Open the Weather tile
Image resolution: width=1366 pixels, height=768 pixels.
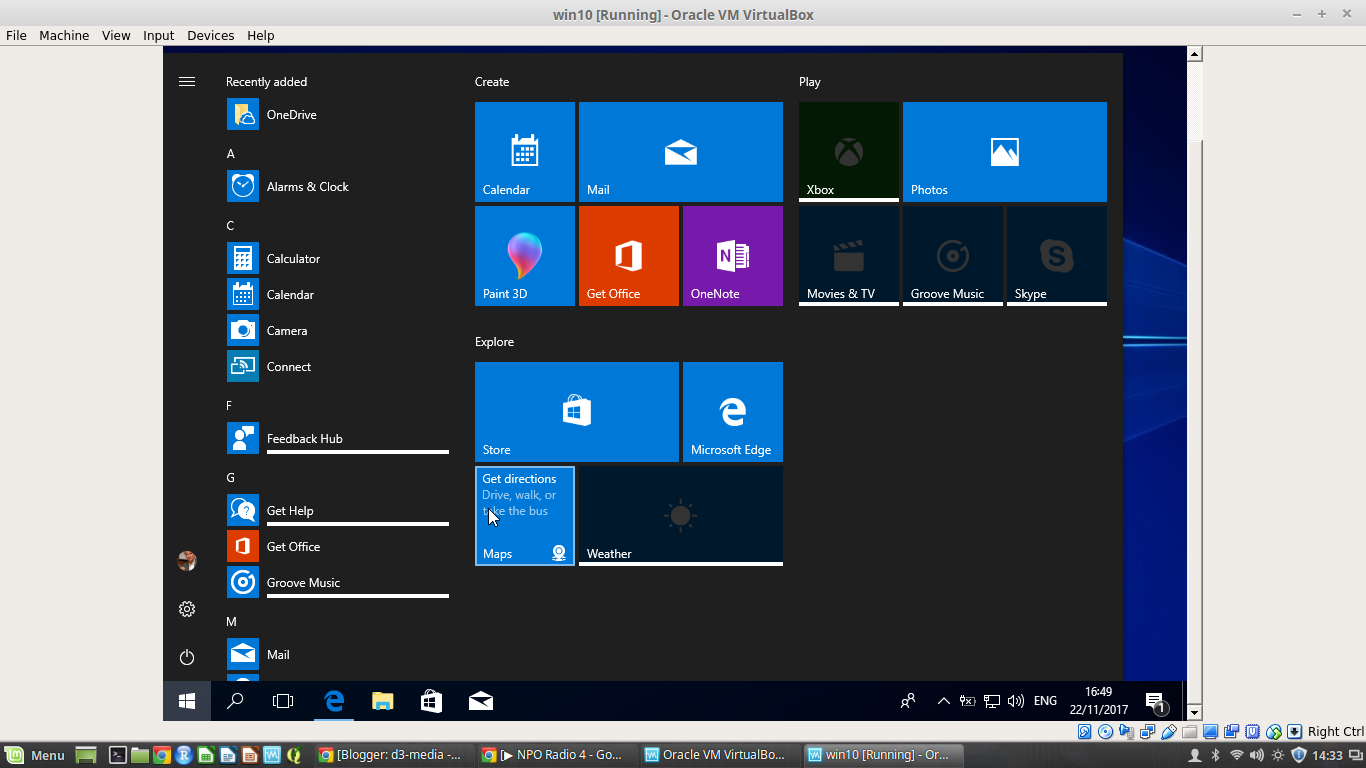pyautogui.click(x=680, y=515)
